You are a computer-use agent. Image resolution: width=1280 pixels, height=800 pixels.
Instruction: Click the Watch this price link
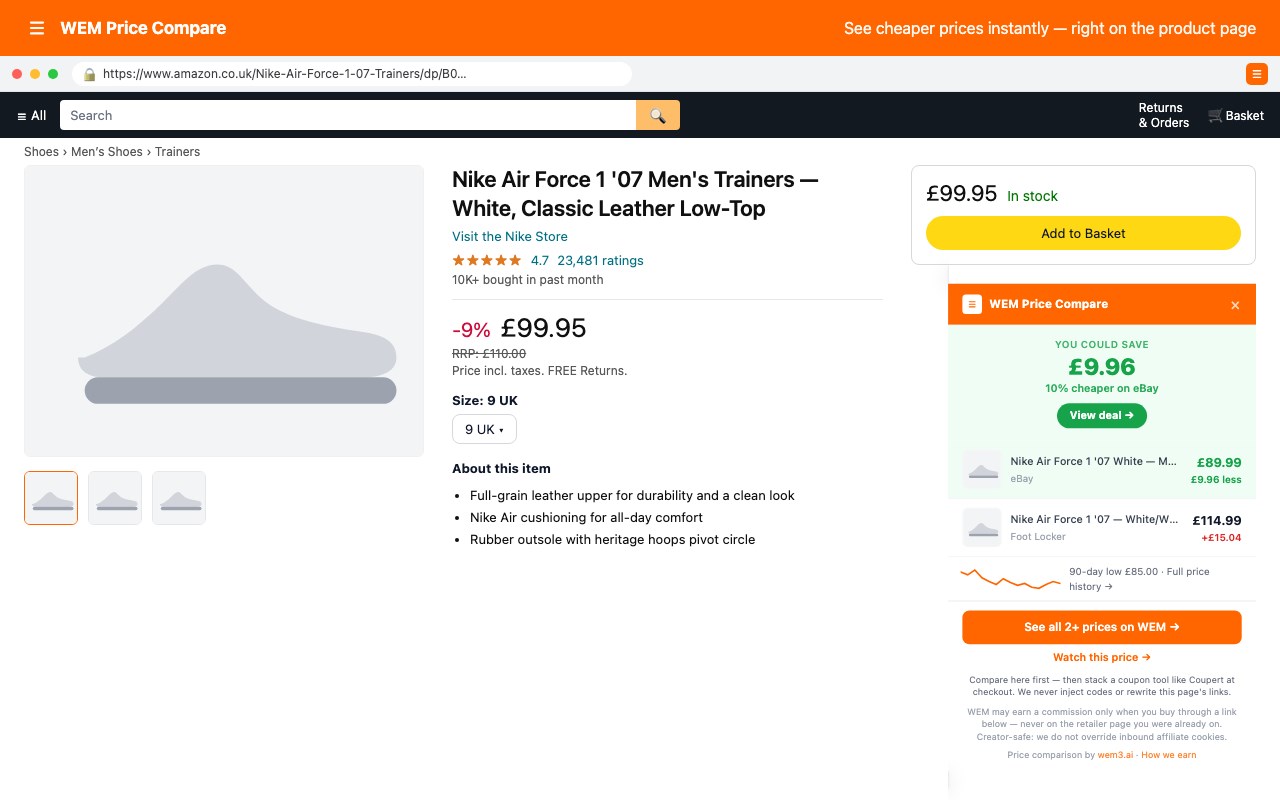pyautogui.click(x=1102, y=657)
